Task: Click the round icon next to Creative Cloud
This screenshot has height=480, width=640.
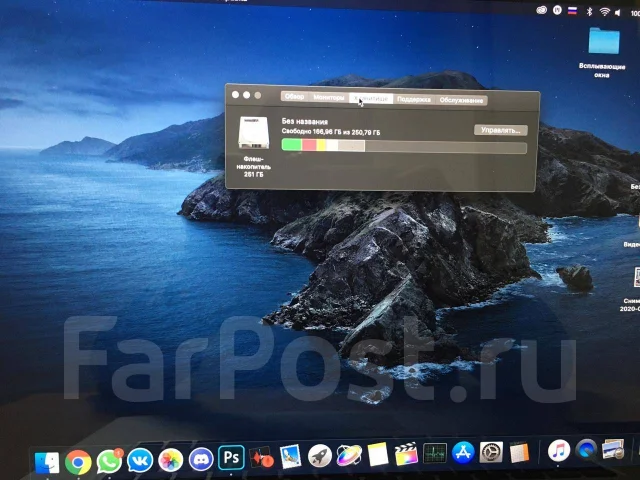Action: tap(557, 10)
